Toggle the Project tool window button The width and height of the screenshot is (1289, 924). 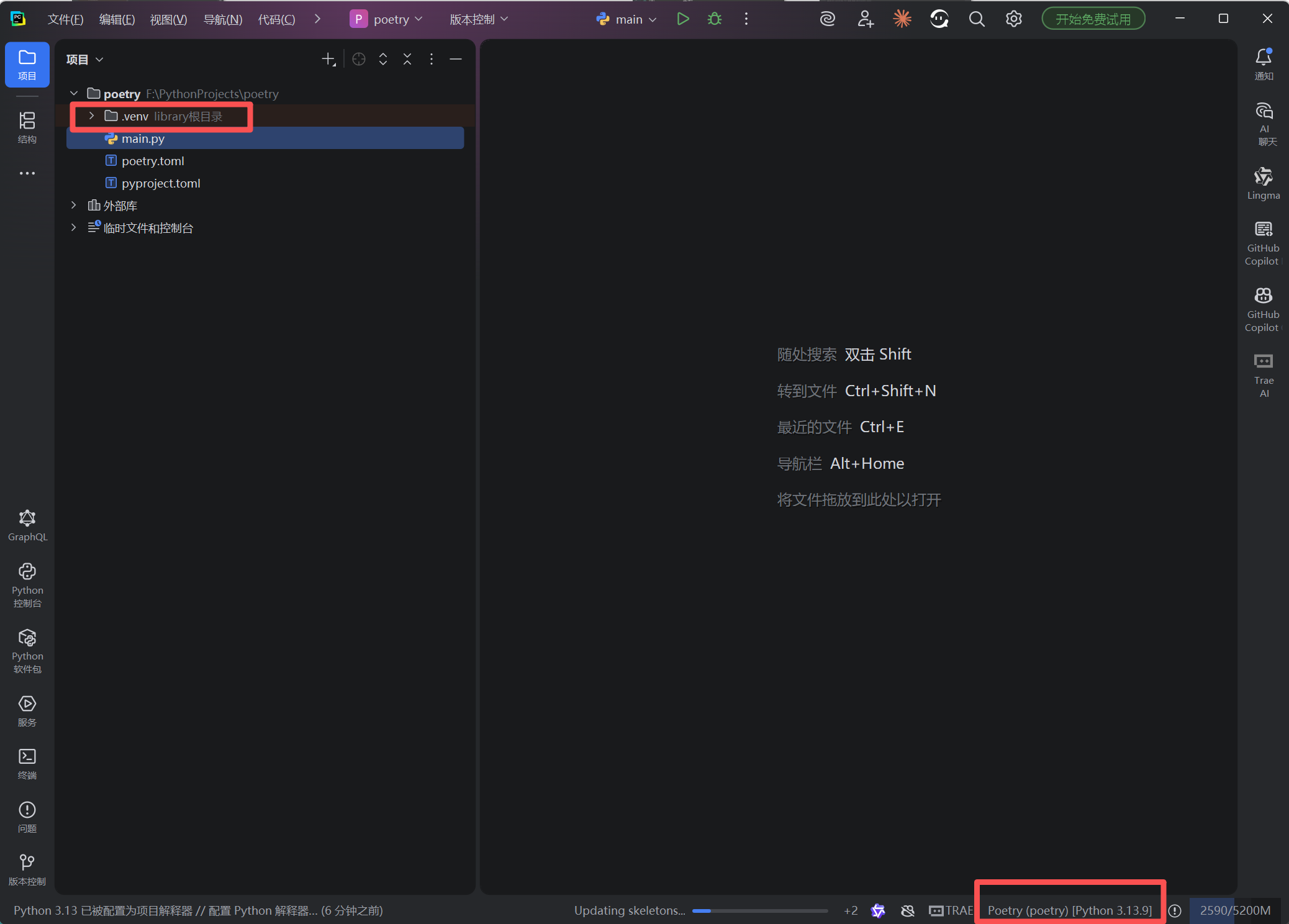(x=27, y=65)
